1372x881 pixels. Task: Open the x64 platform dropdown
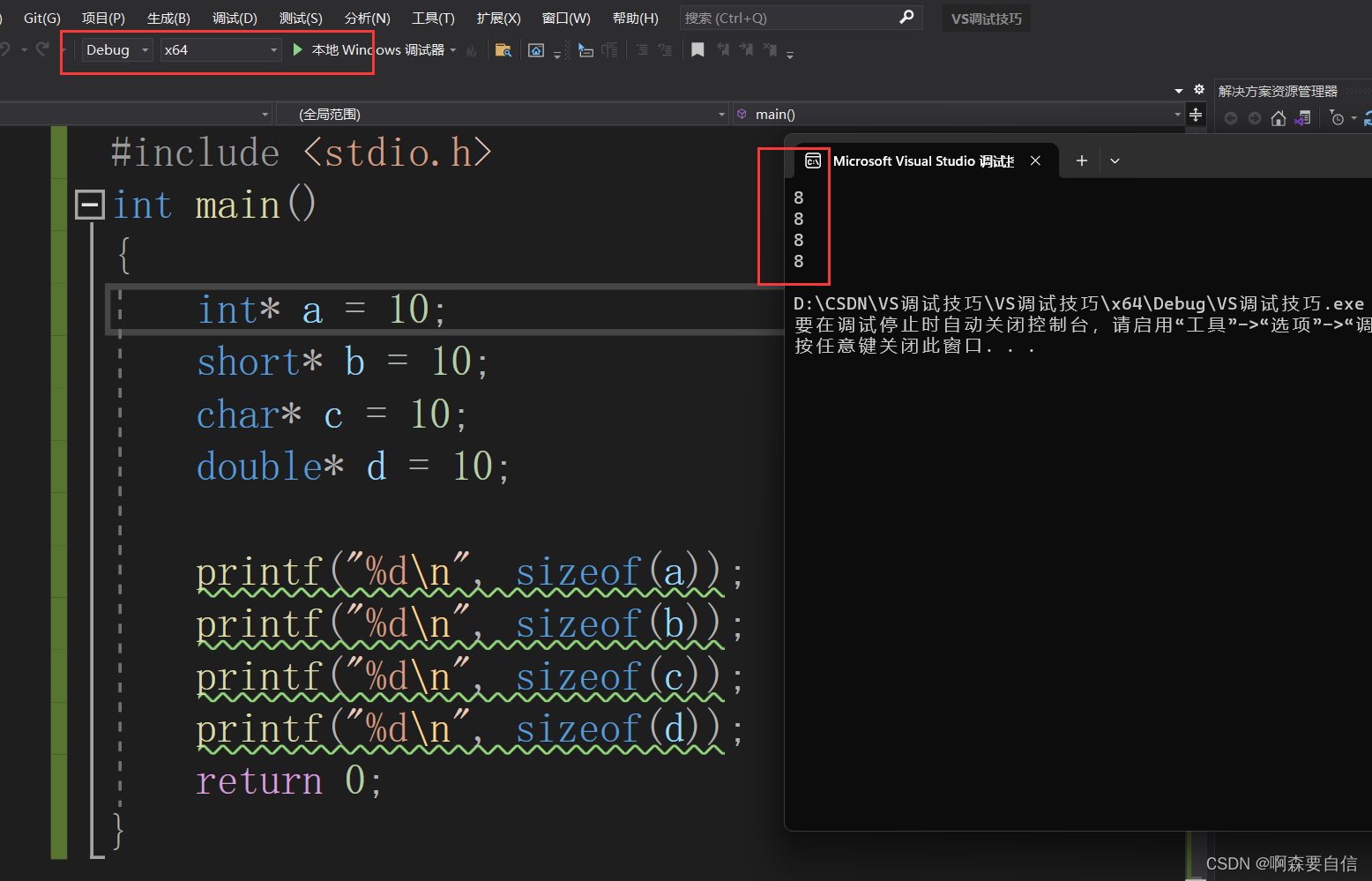point(220,50)
